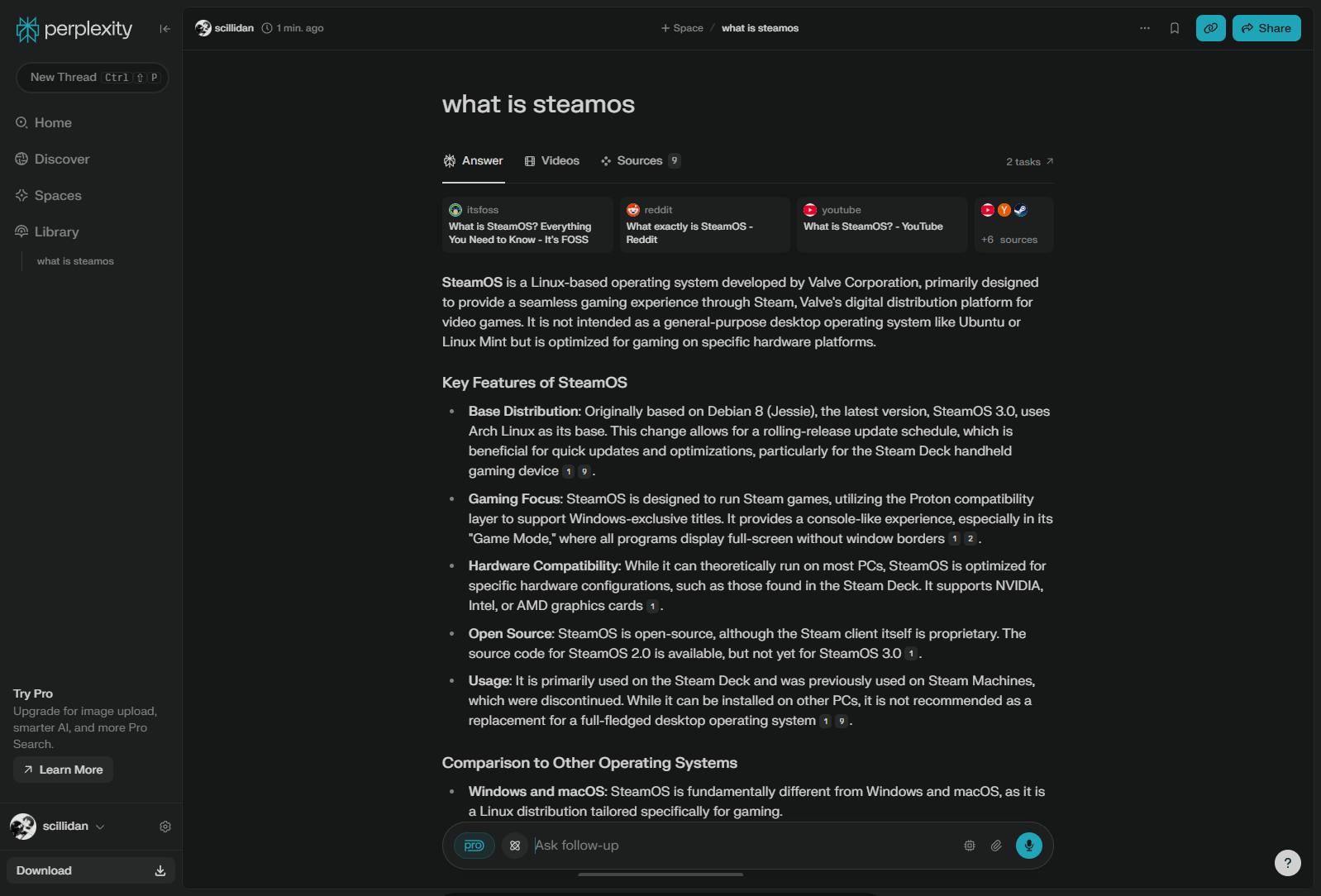Image resolution: width=1321 pixels, height=896 pixels.
Task: Start voice input with the microphone icon
Action: click(x=1029, y=846)
